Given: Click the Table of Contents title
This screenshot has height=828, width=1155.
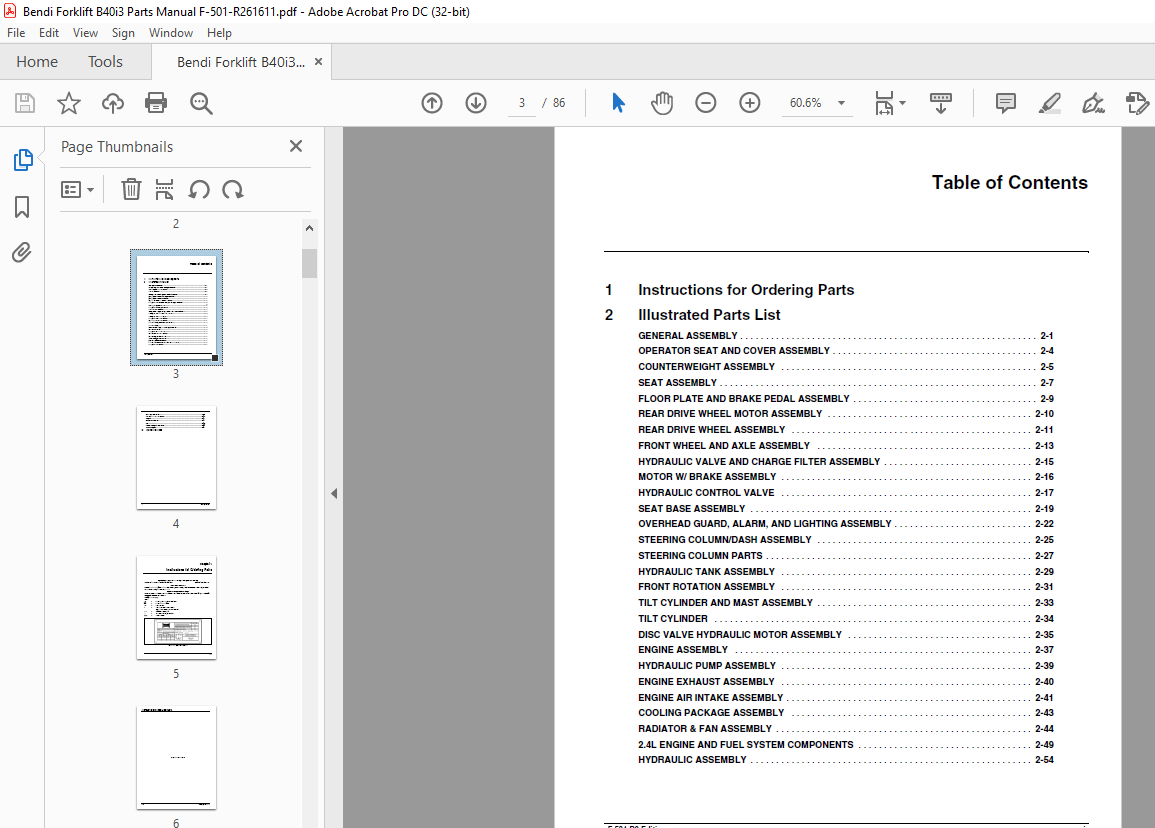Looking at the screenshot, I should click(1009, 183).
